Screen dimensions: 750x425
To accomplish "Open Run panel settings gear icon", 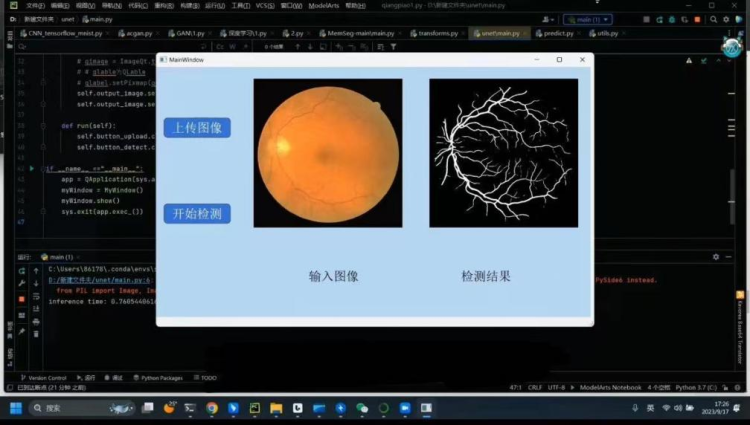I will point(716,257).
